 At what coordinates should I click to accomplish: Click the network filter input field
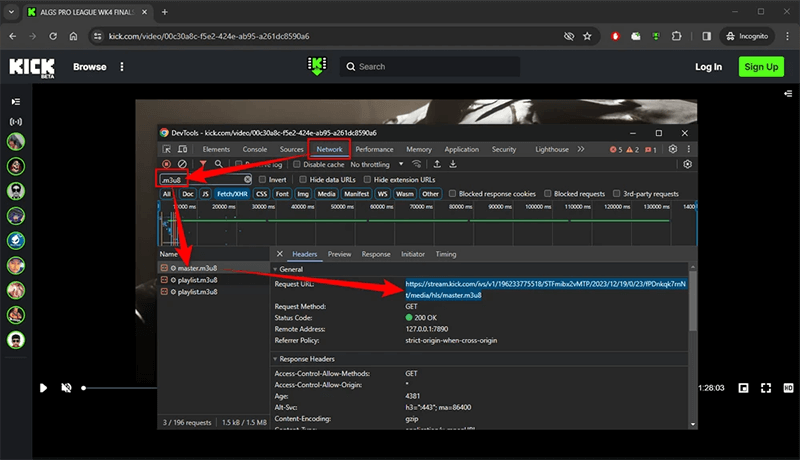[x=203, y=180]
